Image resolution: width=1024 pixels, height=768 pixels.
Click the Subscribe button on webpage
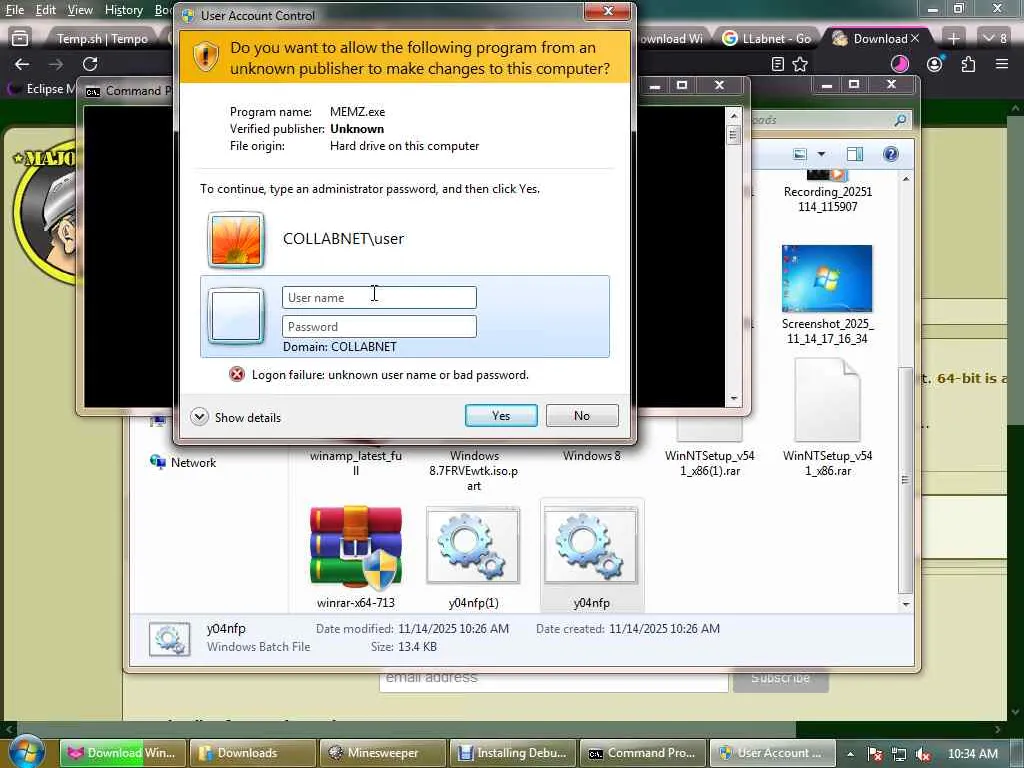click(780, 679)
